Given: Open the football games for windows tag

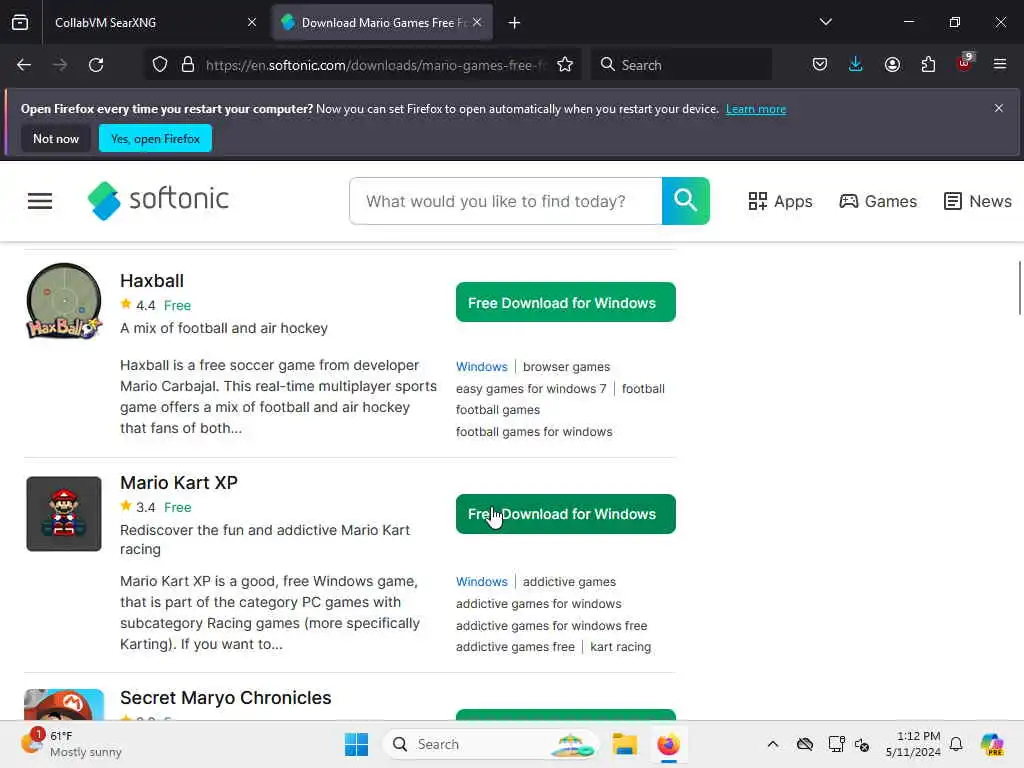Looking at the screenshot, I should (x=534, y=432).
